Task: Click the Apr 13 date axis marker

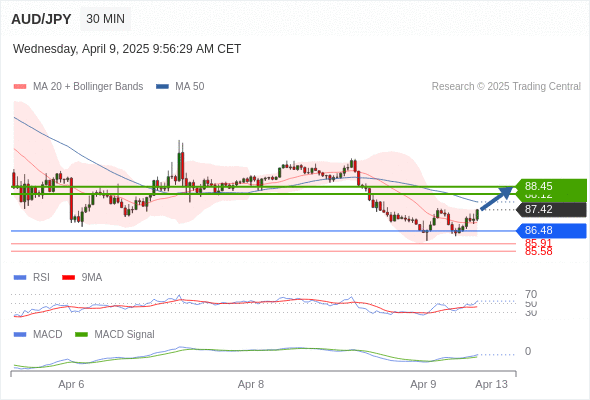Action: 491,385
